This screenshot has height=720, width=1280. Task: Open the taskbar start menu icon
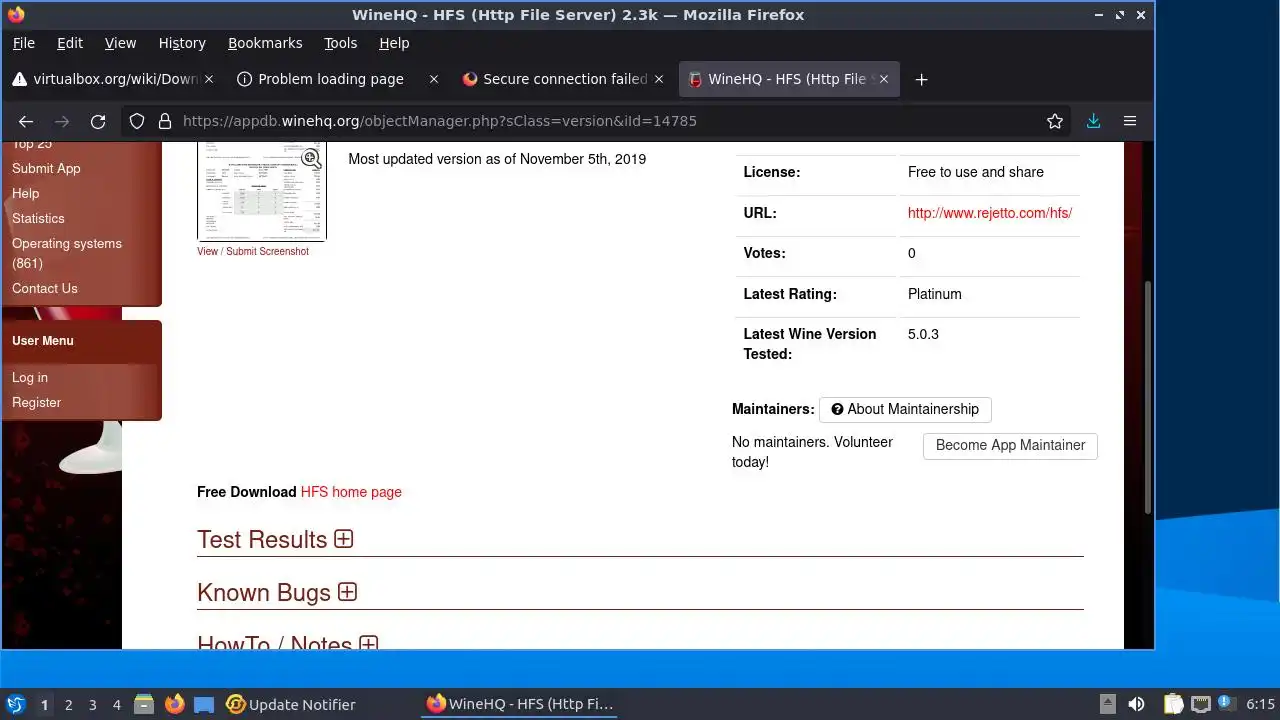(15, 704)
